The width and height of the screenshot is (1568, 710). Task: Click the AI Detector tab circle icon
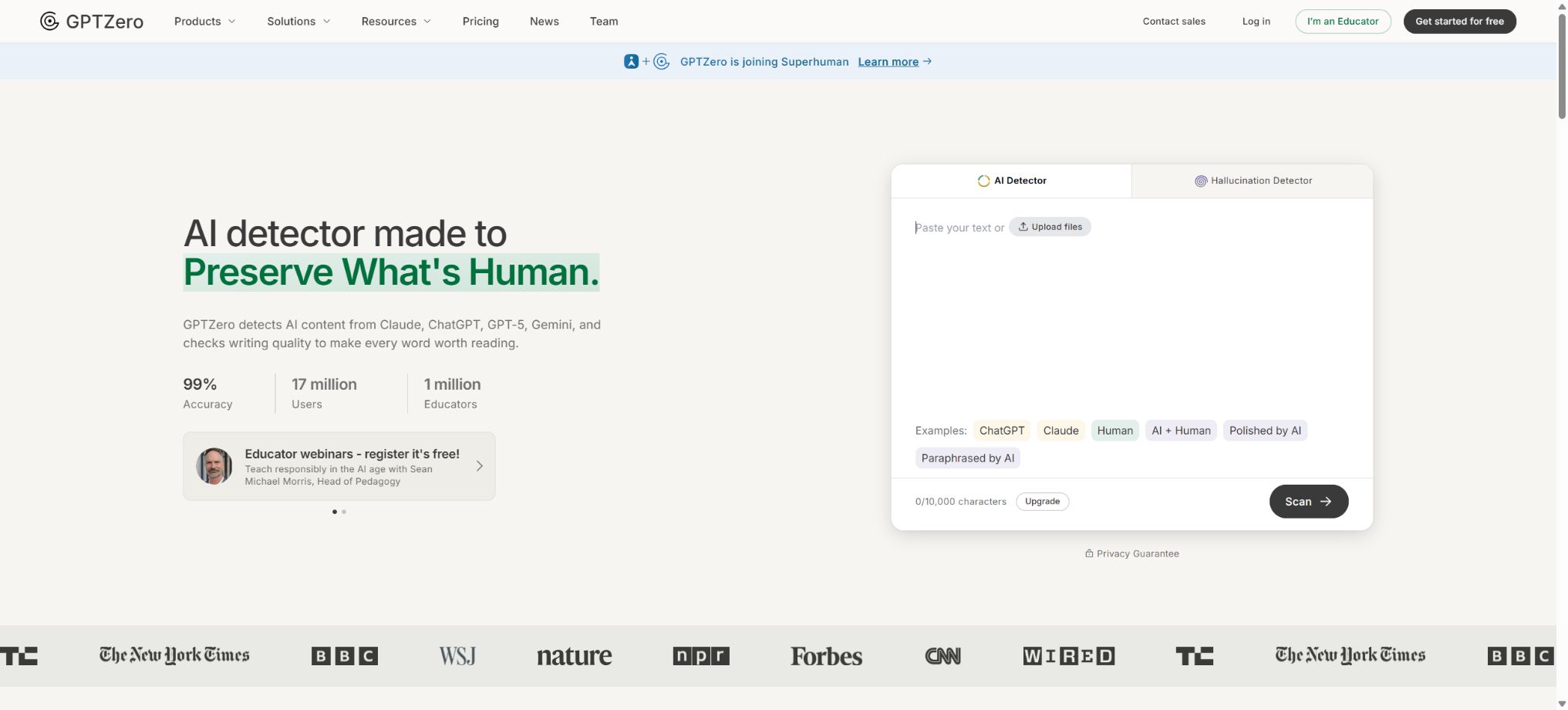click(x=983, y=181)
